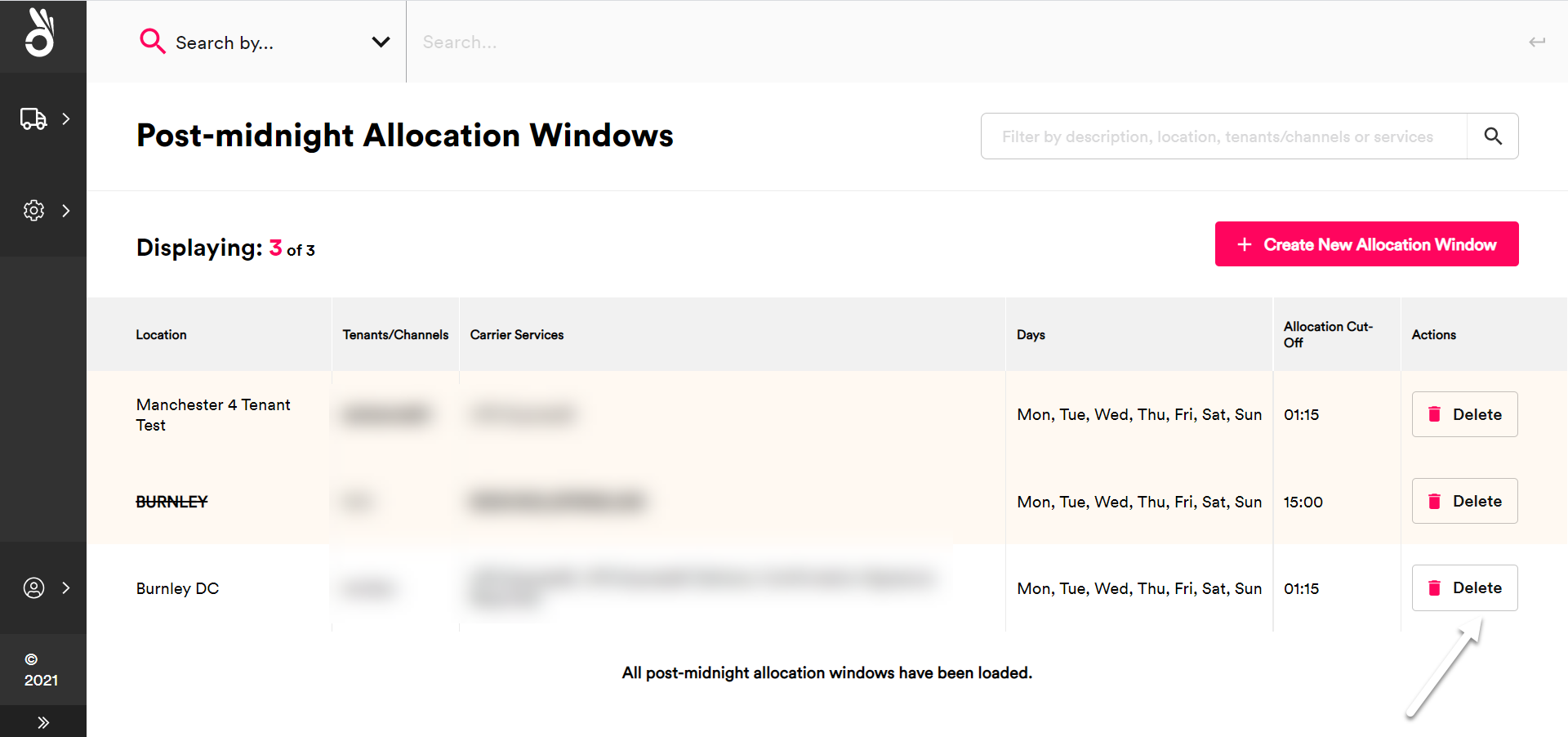Screen dimensions: 1568x737
Task: Click the filter magnifier button
Action: point(1493,136)
